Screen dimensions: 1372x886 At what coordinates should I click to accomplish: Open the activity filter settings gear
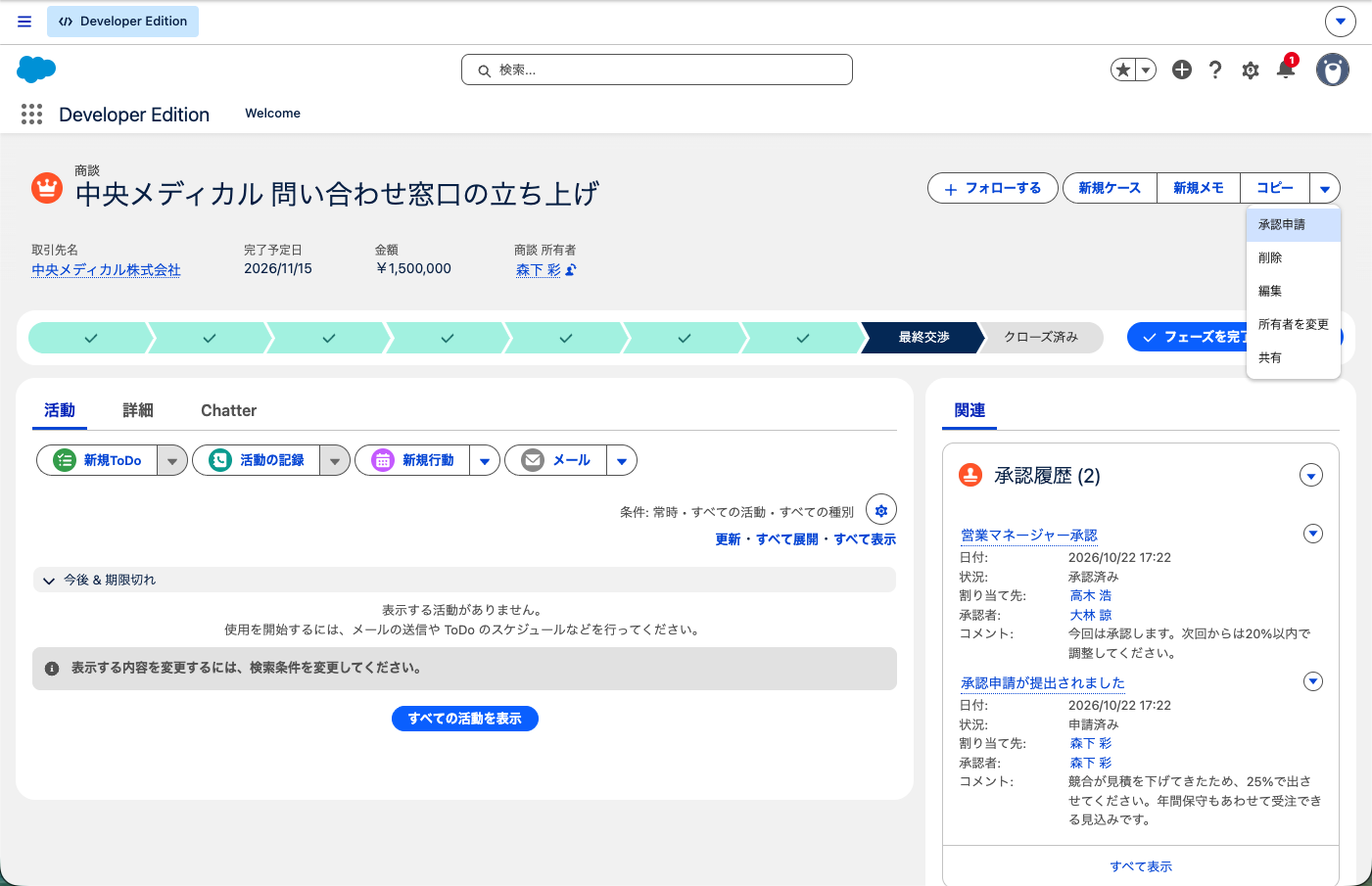881,510
